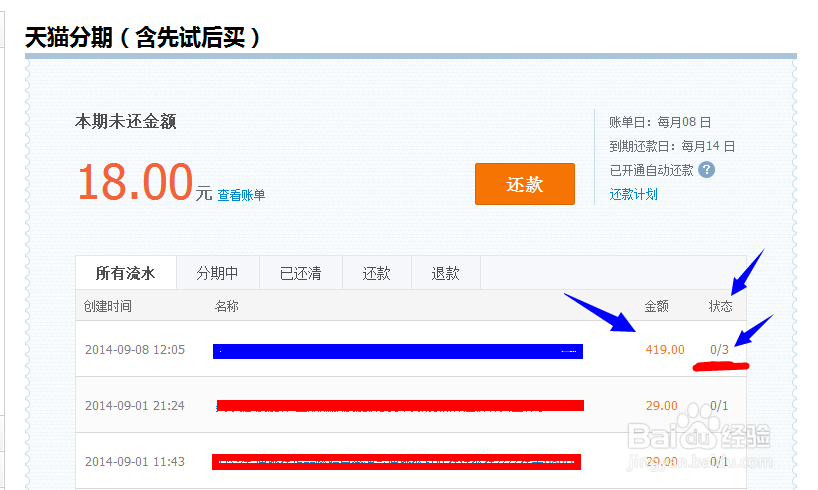Click the 名称 column header
This screenshot has width=818, height=490.
[x=226, y=306]
